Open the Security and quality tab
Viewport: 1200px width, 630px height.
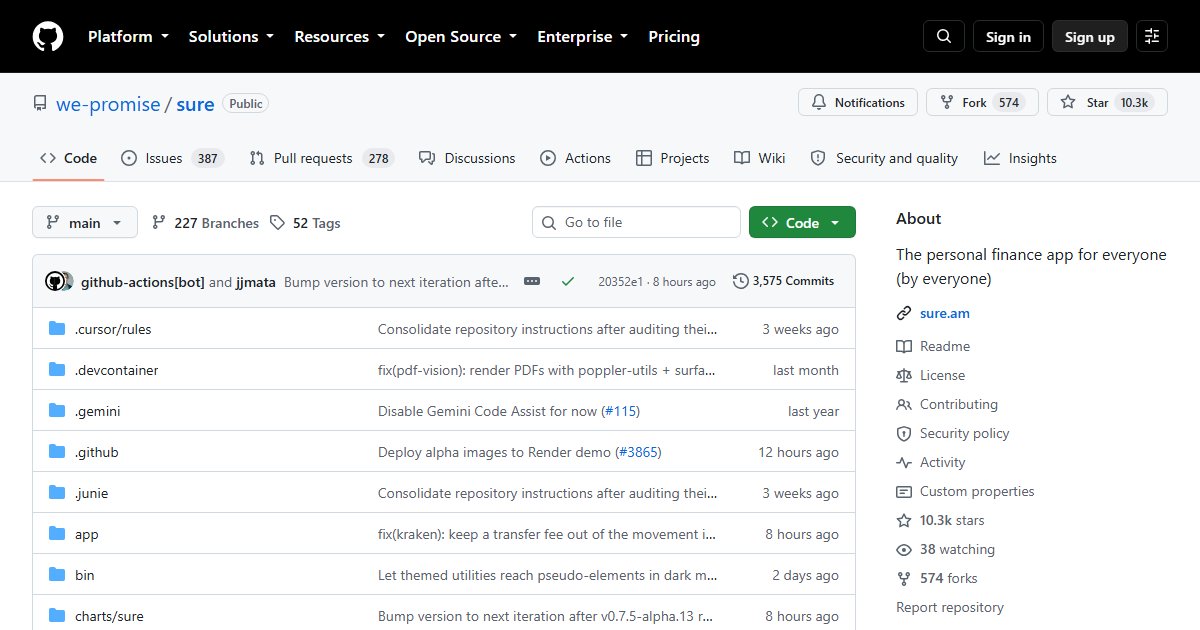884,158
